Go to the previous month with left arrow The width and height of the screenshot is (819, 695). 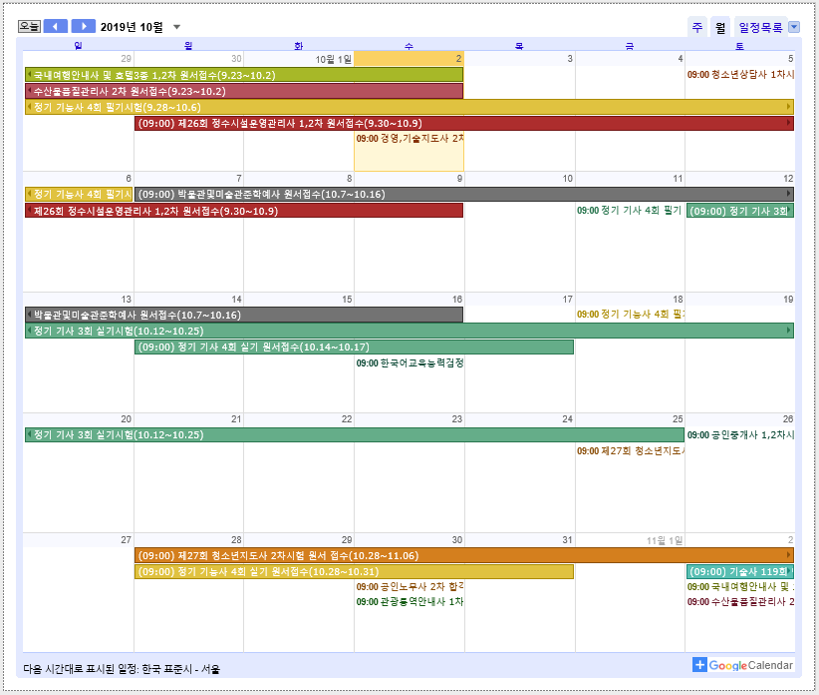56,26
